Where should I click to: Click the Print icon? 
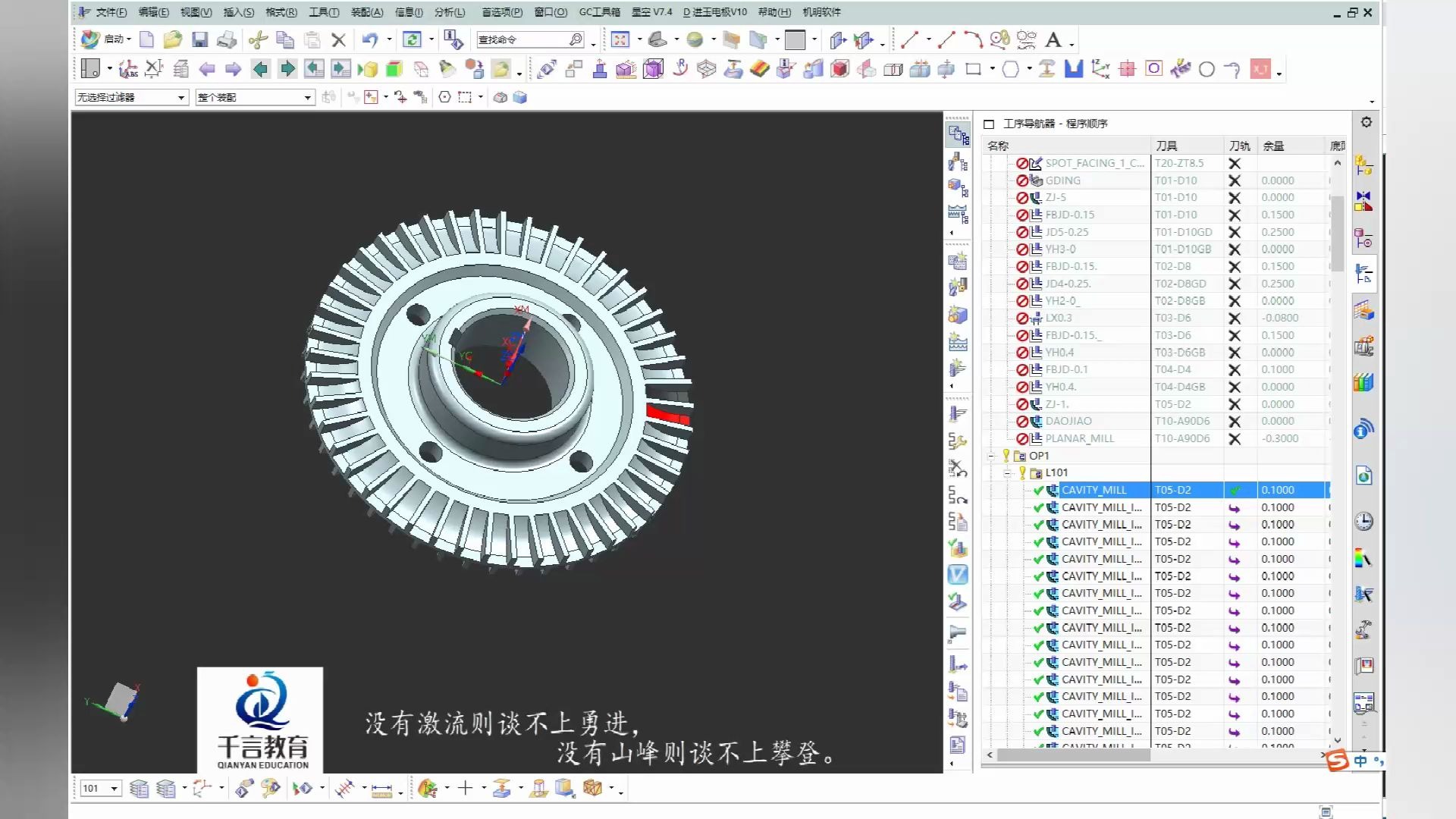(x=226, y=39)
